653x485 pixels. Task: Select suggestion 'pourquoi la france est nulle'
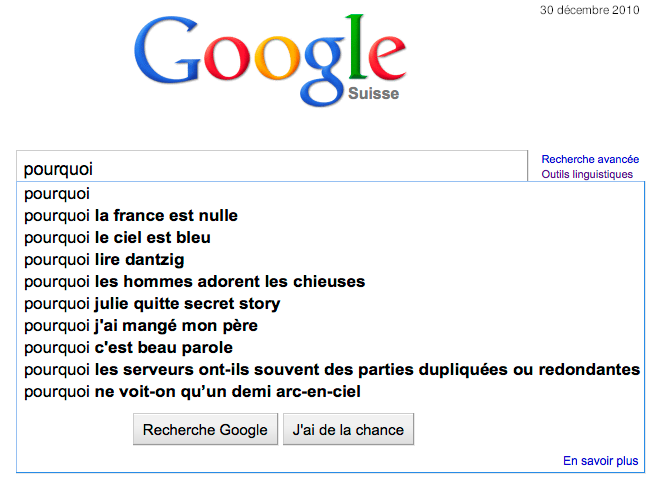click(x=131, y=215)
